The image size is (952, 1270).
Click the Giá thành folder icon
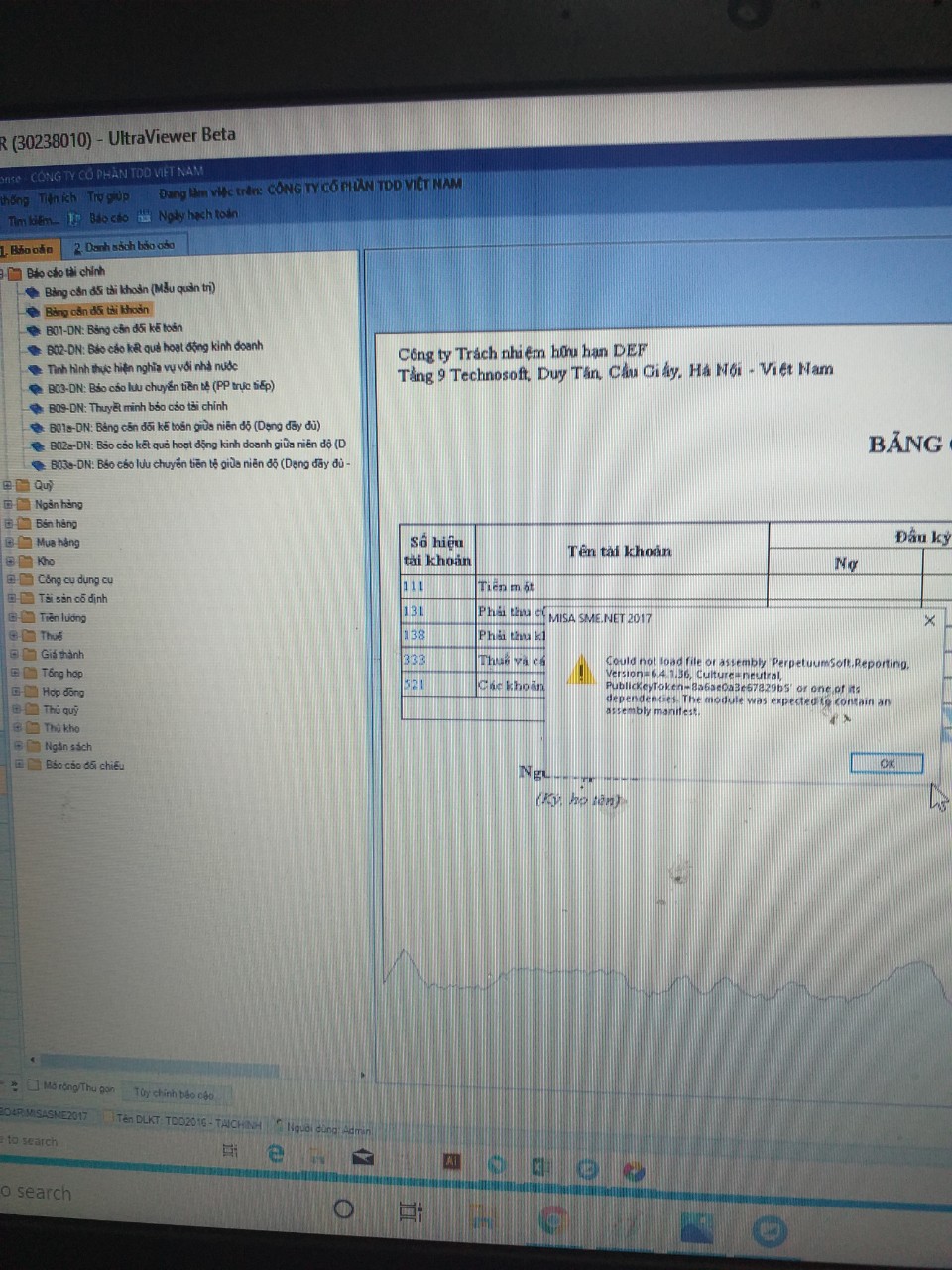pos(29,655)
